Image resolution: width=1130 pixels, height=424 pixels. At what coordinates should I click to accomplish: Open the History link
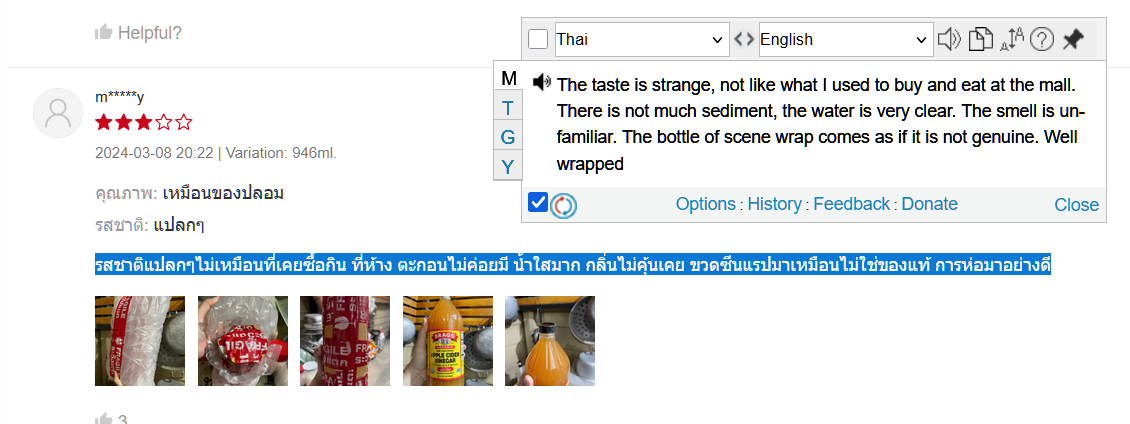pyautogui.click(x=774, y=204)
